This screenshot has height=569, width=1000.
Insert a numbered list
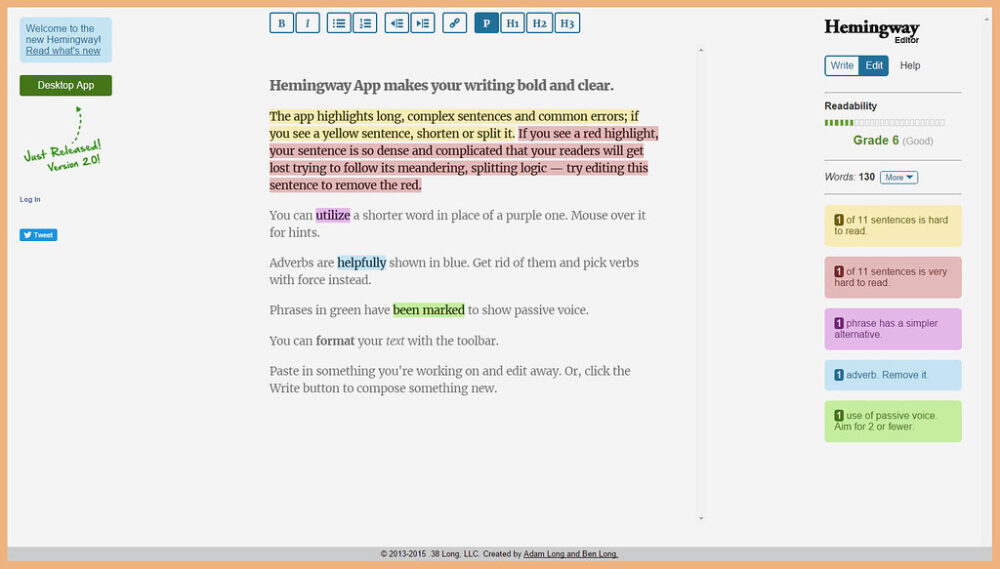pyautogui.click(x=365, y=23)
